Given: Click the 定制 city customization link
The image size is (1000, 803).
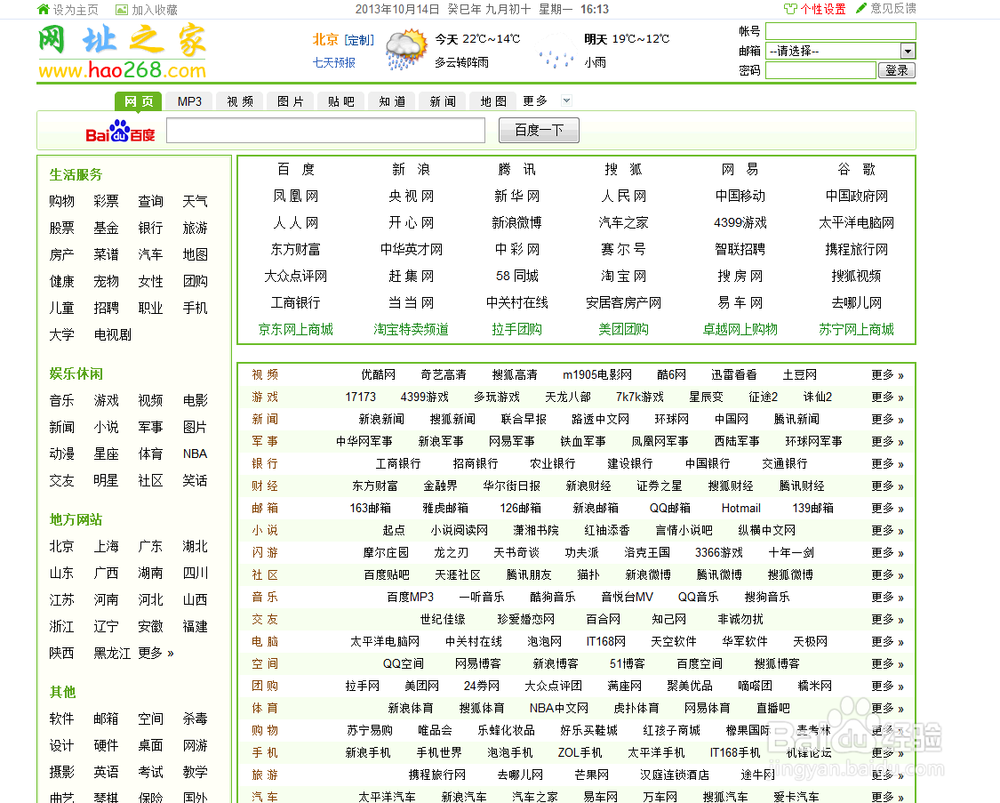Looking at the screenshot, I should click(x=357, y=42).
